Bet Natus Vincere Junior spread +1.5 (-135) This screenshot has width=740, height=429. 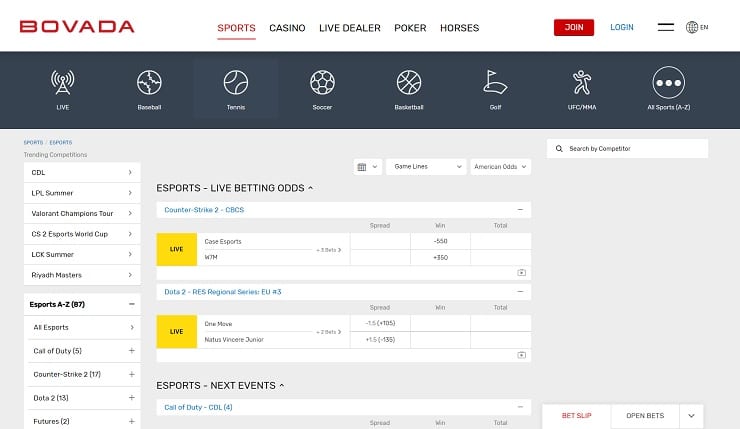click(x=380, y=340)
